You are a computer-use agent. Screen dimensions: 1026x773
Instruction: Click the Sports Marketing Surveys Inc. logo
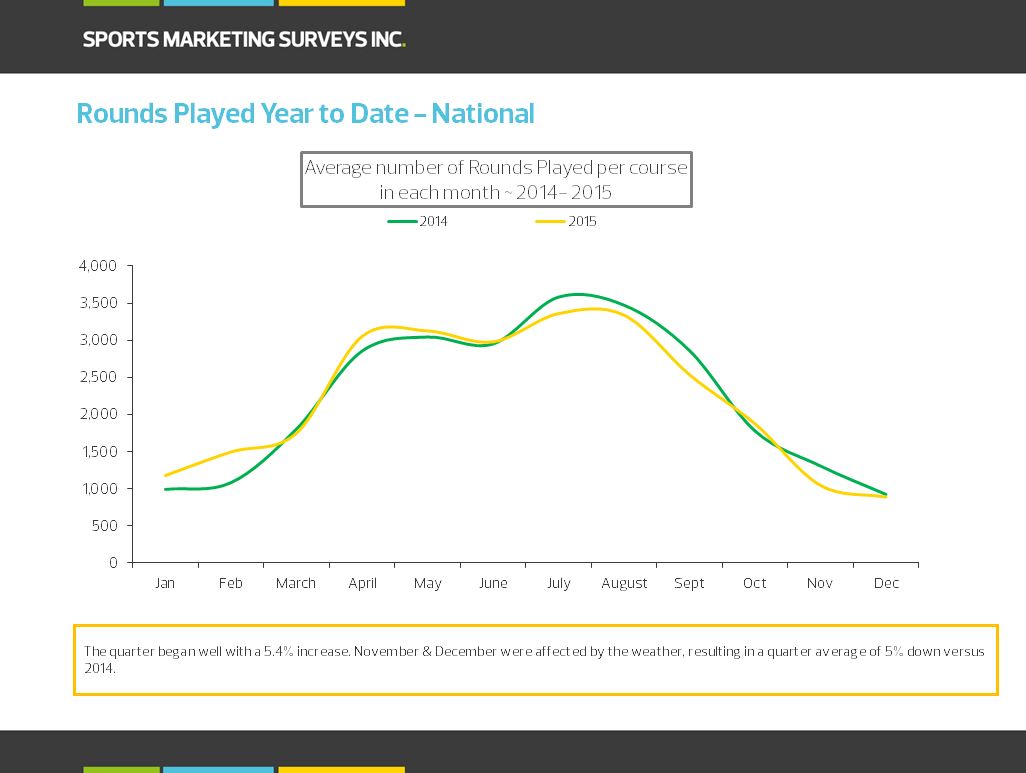(x=243, y=40)
